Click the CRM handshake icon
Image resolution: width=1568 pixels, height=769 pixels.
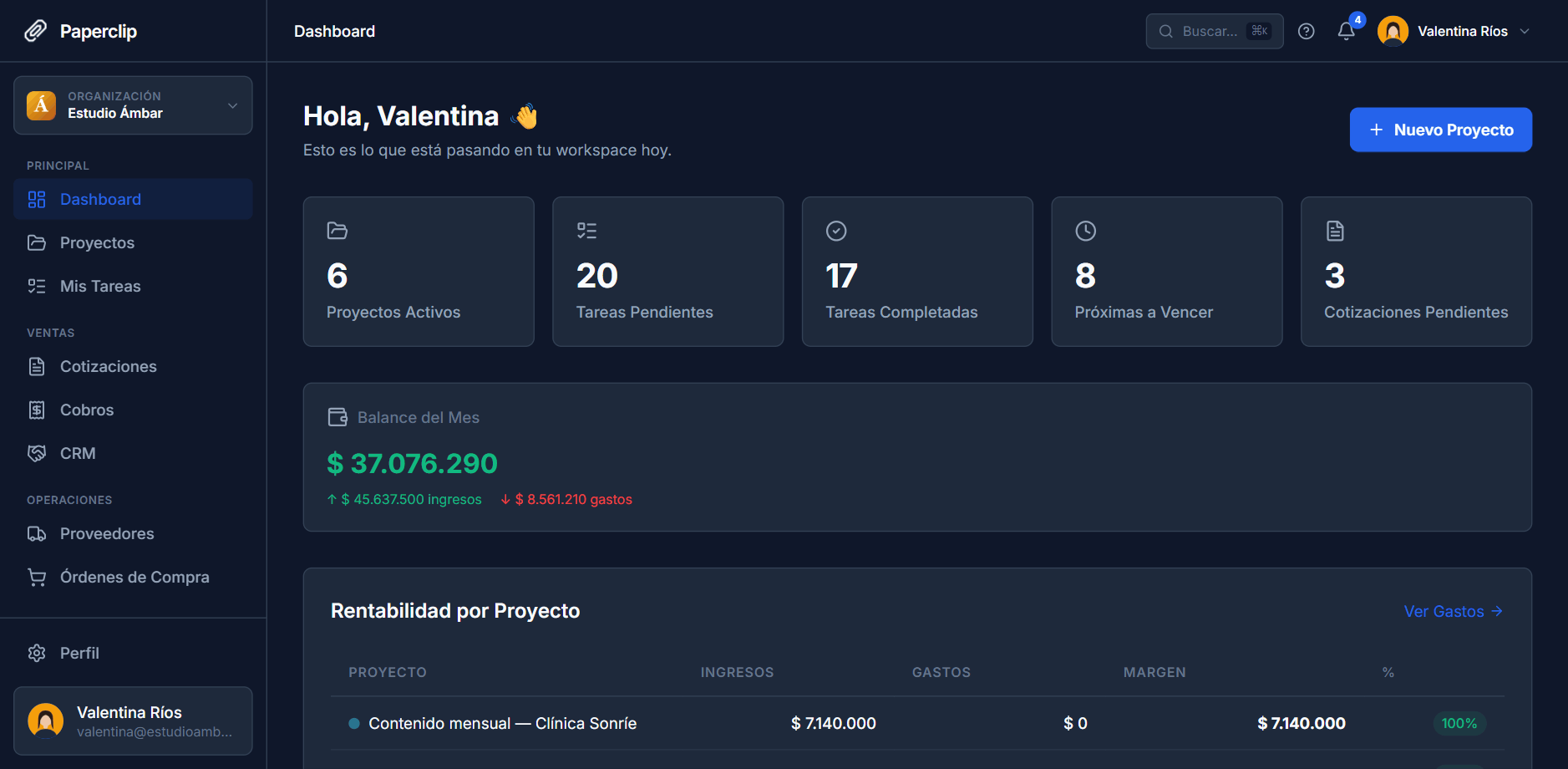pyautogui.click(x=37, y=453)
